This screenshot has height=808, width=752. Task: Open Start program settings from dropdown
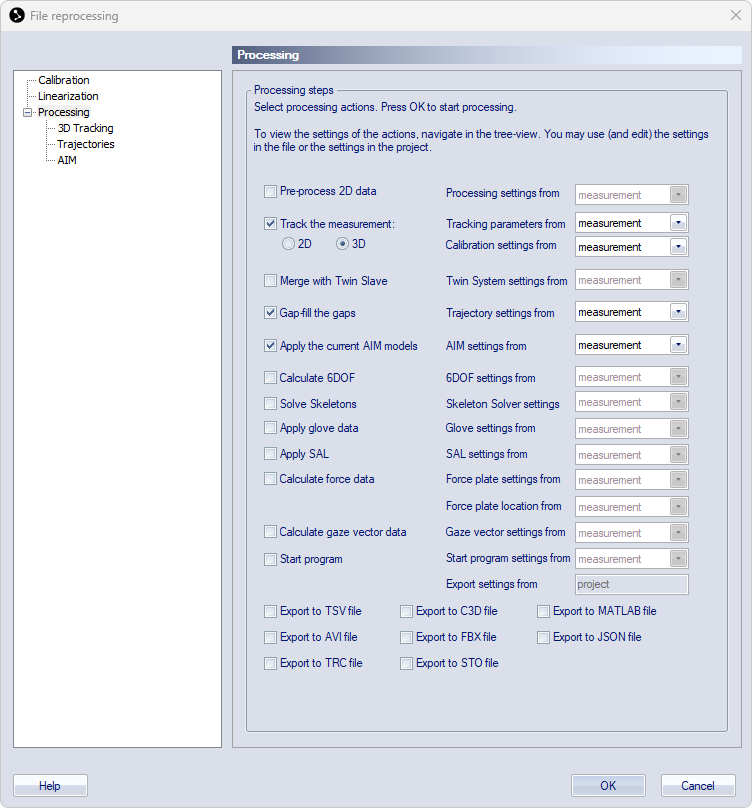click(x=631, y=559)
